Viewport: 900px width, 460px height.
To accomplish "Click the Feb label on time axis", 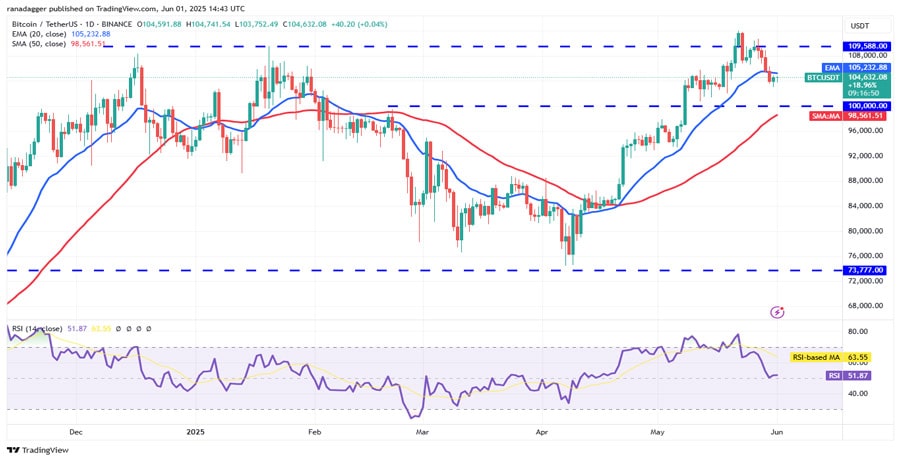I will [313, 431].
